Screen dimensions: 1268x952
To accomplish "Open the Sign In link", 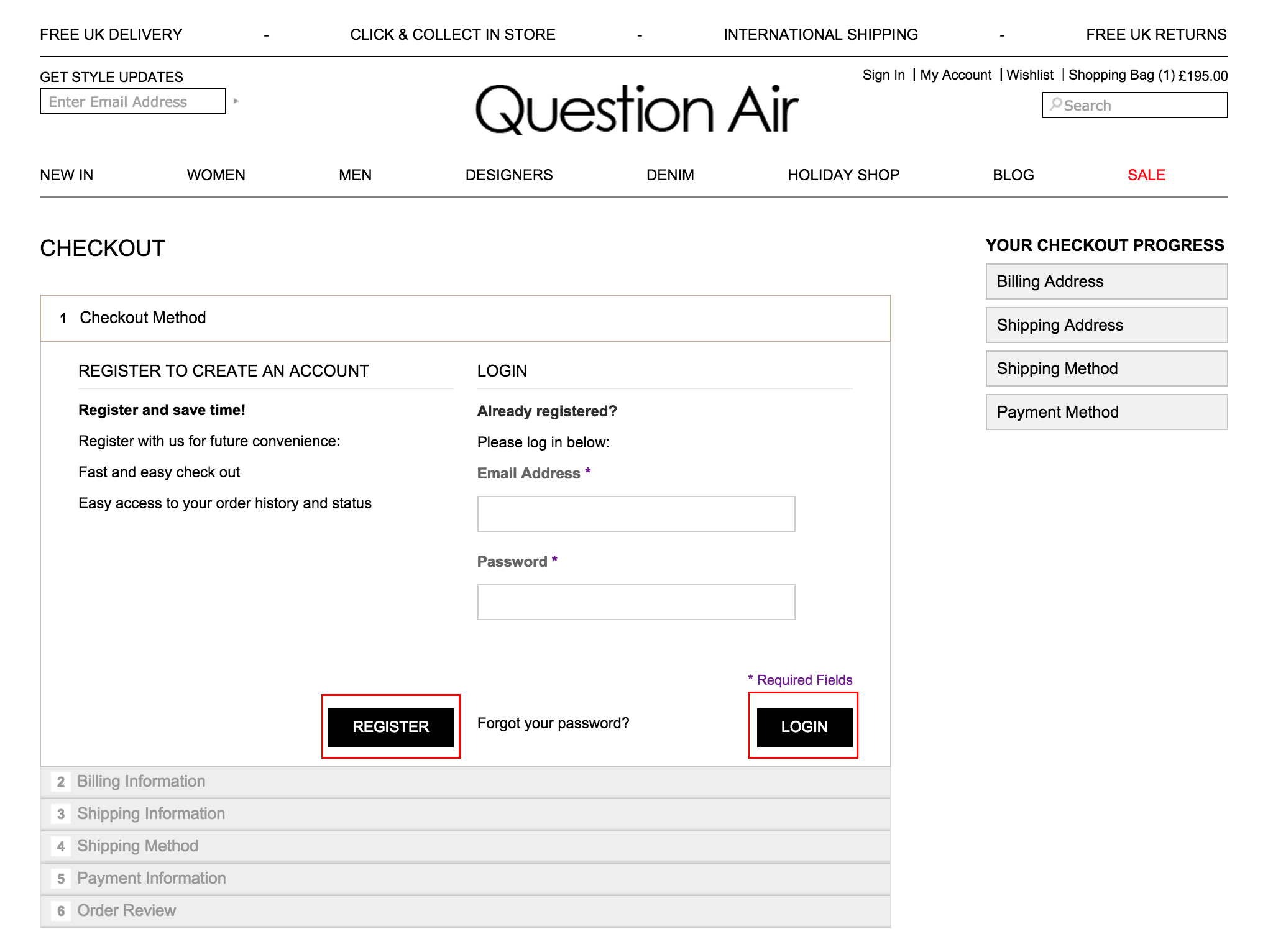I will pos(883,75).
